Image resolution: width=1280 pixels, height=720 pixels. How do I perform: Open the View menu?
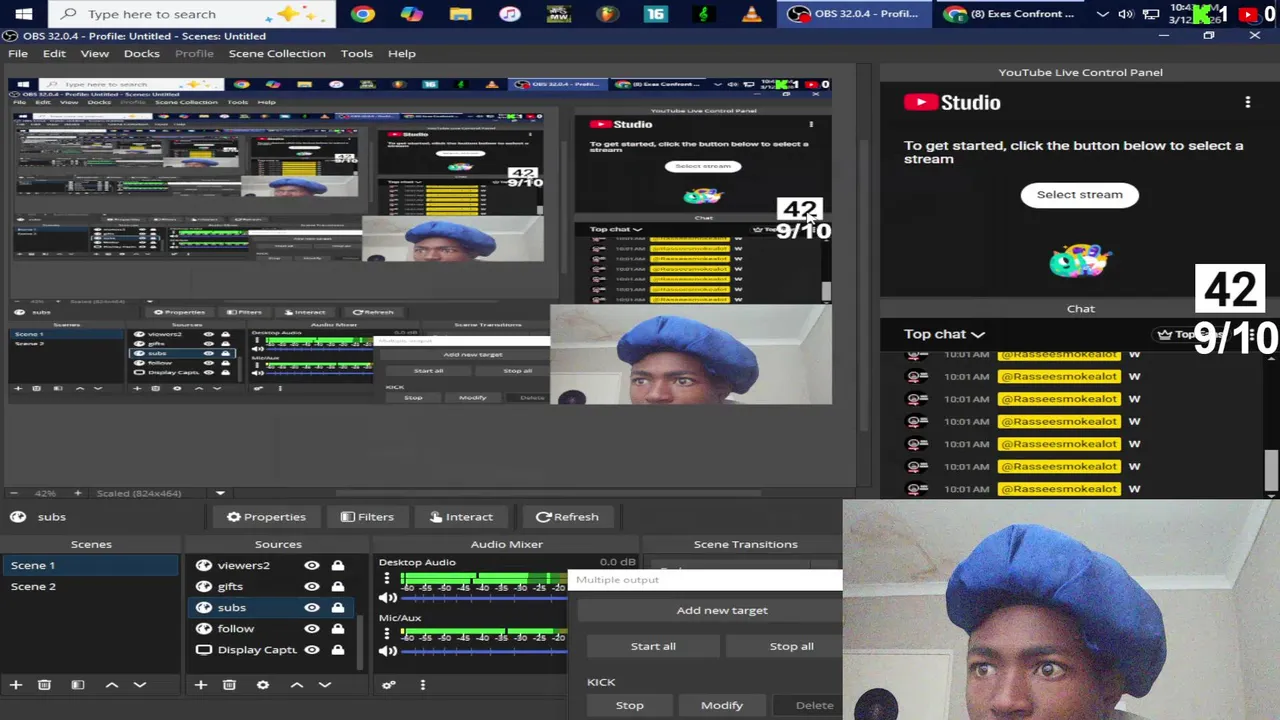95,53
